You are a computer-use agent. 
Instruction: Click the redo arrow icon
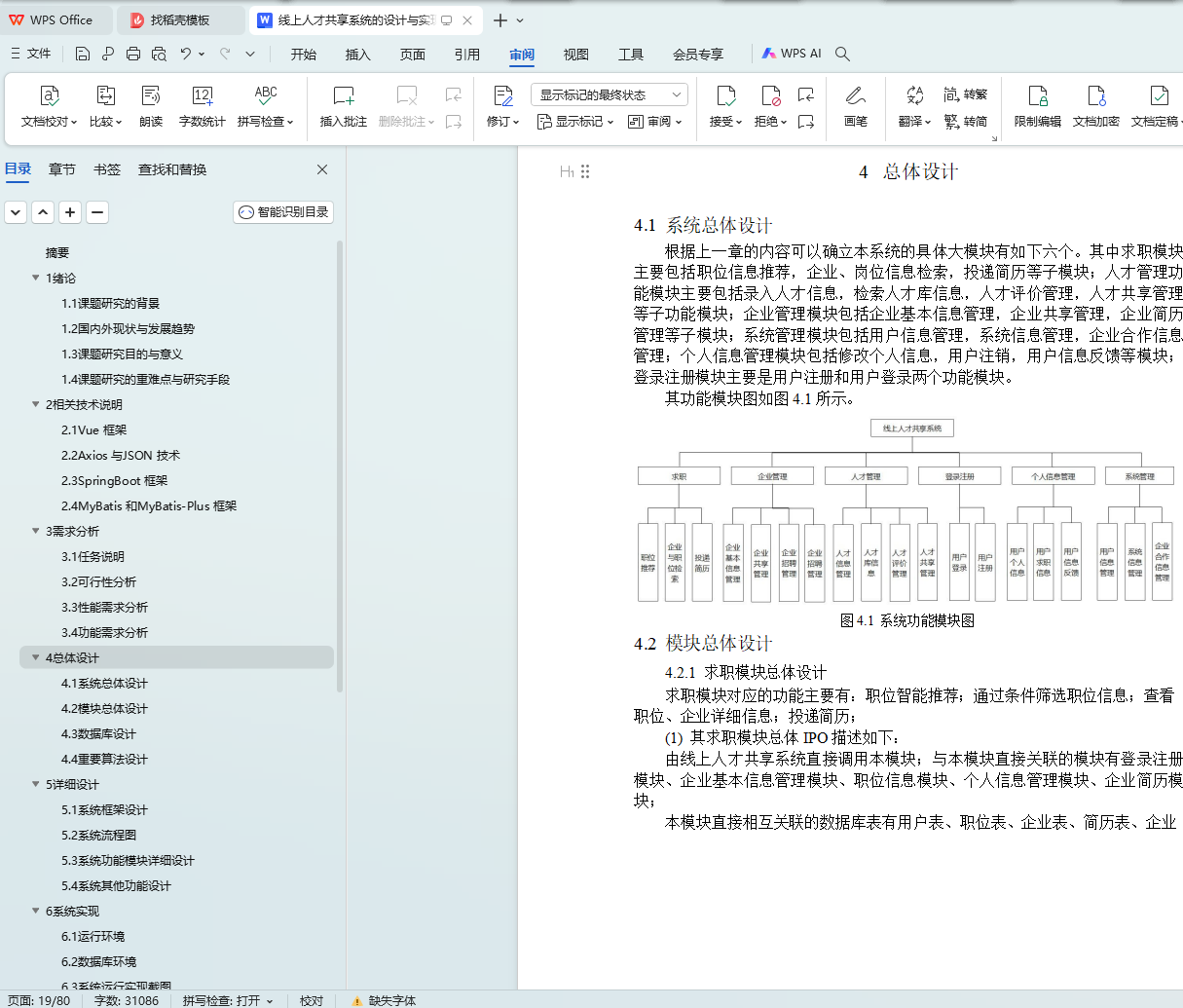tap(225, 54)
